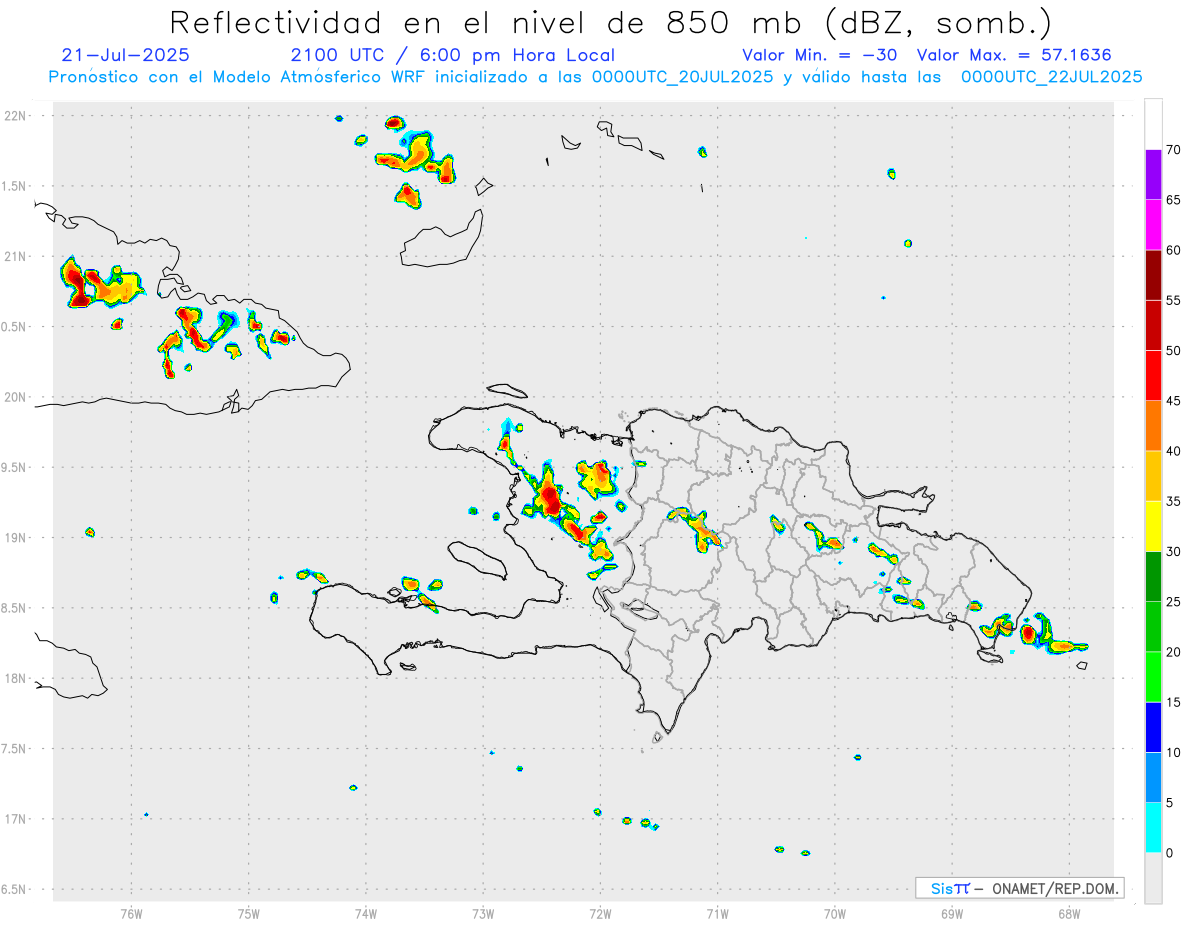Screen dimensions: 1200x927
Task: Pick the cyan 0–5 dBZ colorbar segment
Action: coord(1153,828)
